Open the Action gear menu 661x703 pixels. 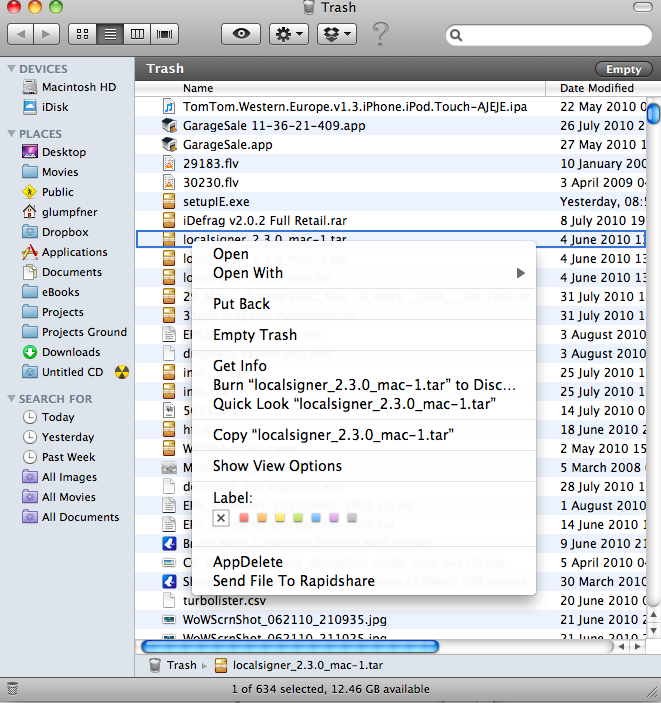point(289,34)
